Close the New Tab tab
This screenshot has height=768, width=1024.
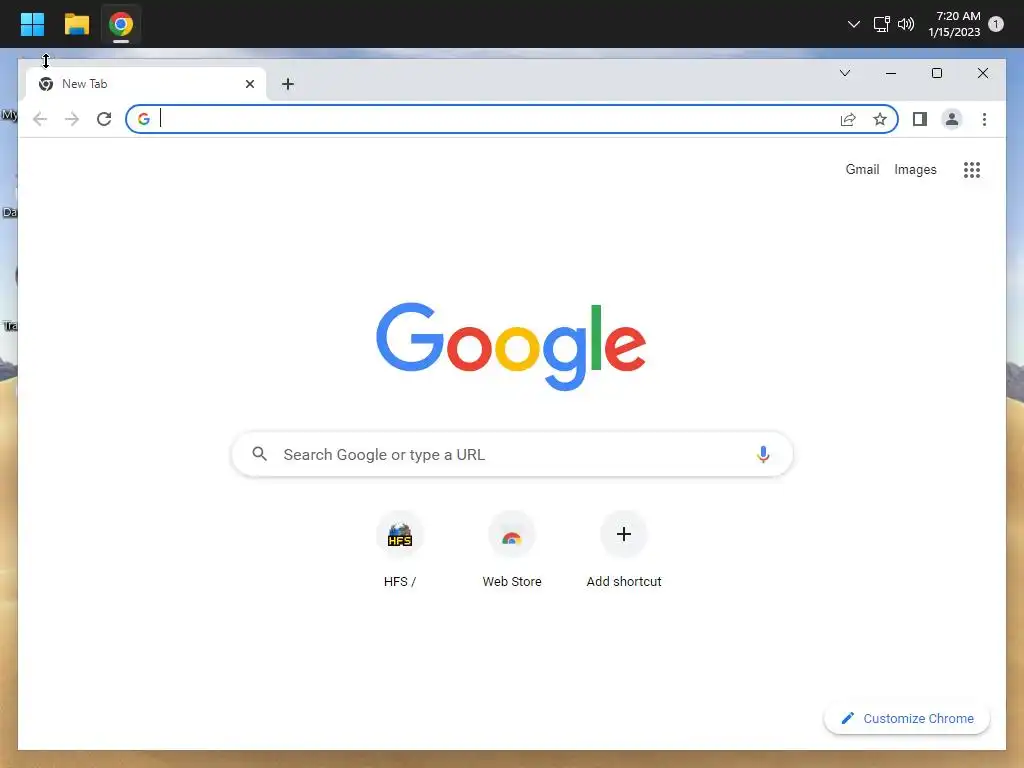[249, 84]
